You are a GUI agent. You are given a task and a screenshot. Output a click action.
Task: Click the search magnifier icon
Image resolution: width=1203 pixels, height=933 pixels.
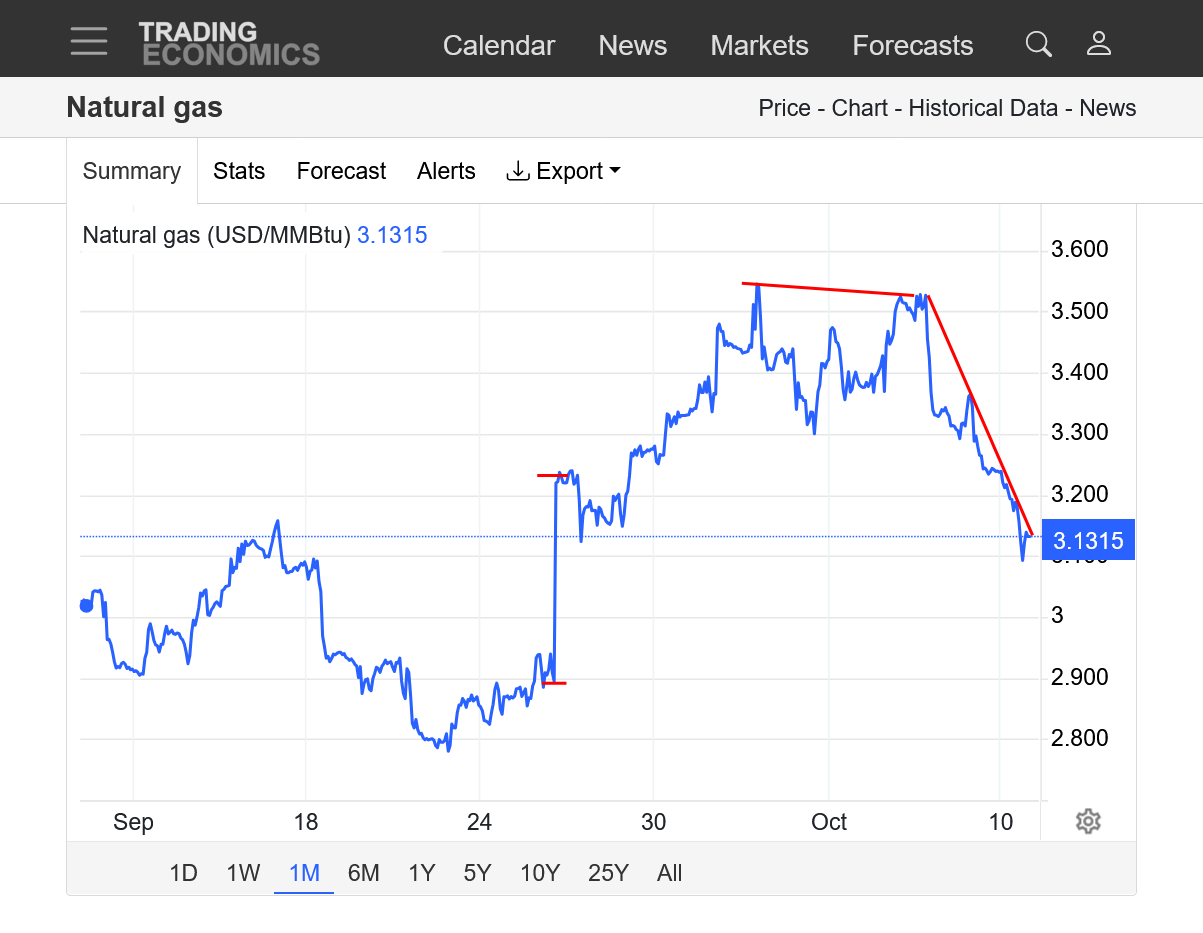click(1039, 44)
